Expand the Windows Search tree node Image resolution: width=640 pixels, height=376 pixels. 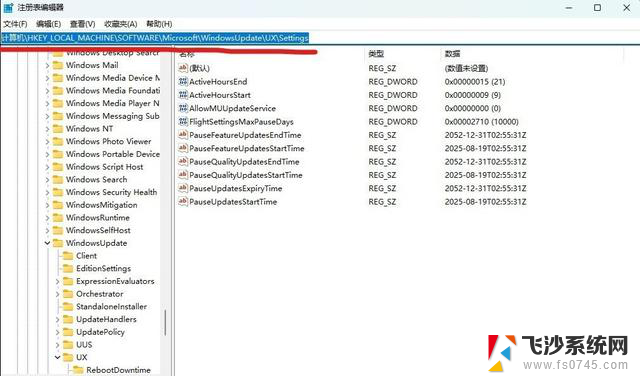pyautogui.click(x=47, y=180)
